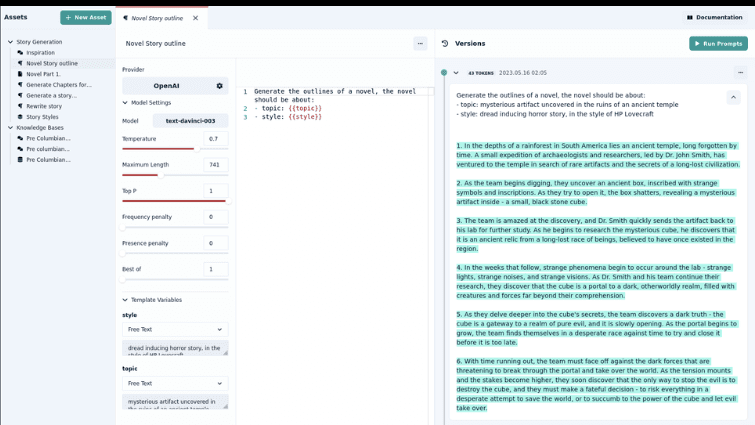The image size is (755, 425).
Task: Adjust the Temperature slider
Action: click(193, 149)
